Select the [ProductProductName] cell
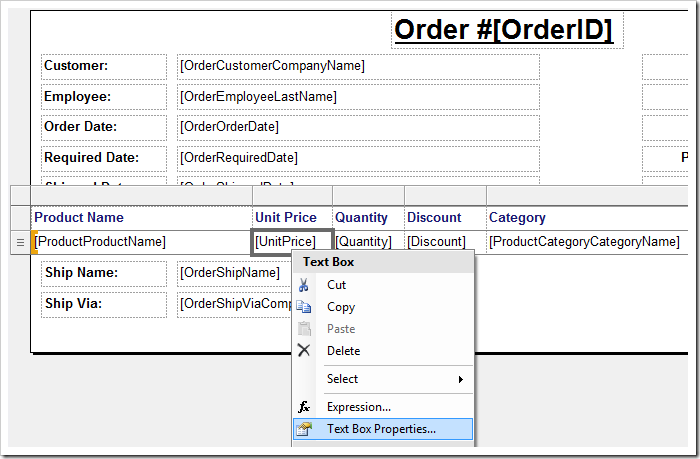 pyautogui.click(x=142, y=242)
